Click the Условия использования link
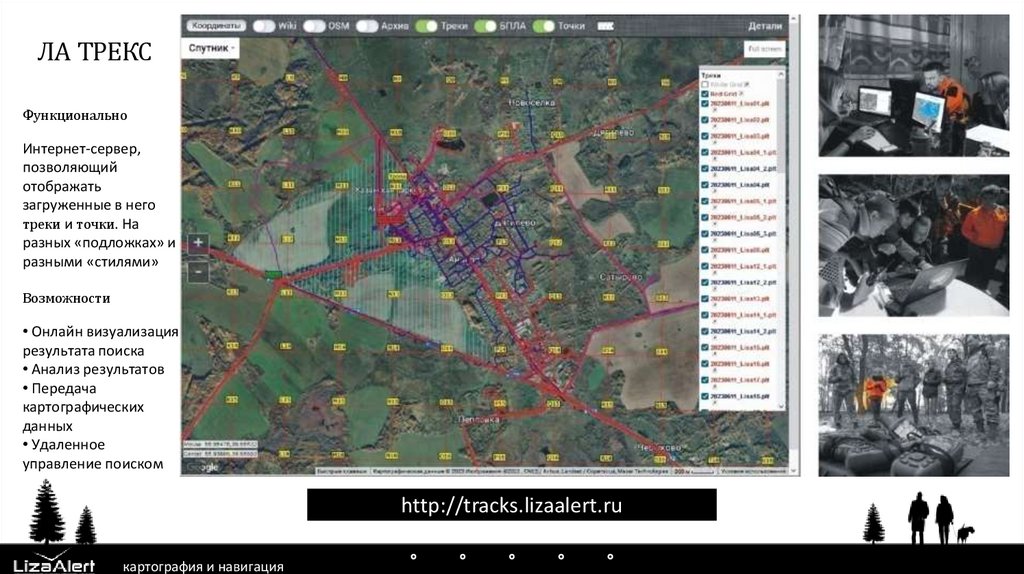This screenshot has height=574, width=1024. pos(753,471)
